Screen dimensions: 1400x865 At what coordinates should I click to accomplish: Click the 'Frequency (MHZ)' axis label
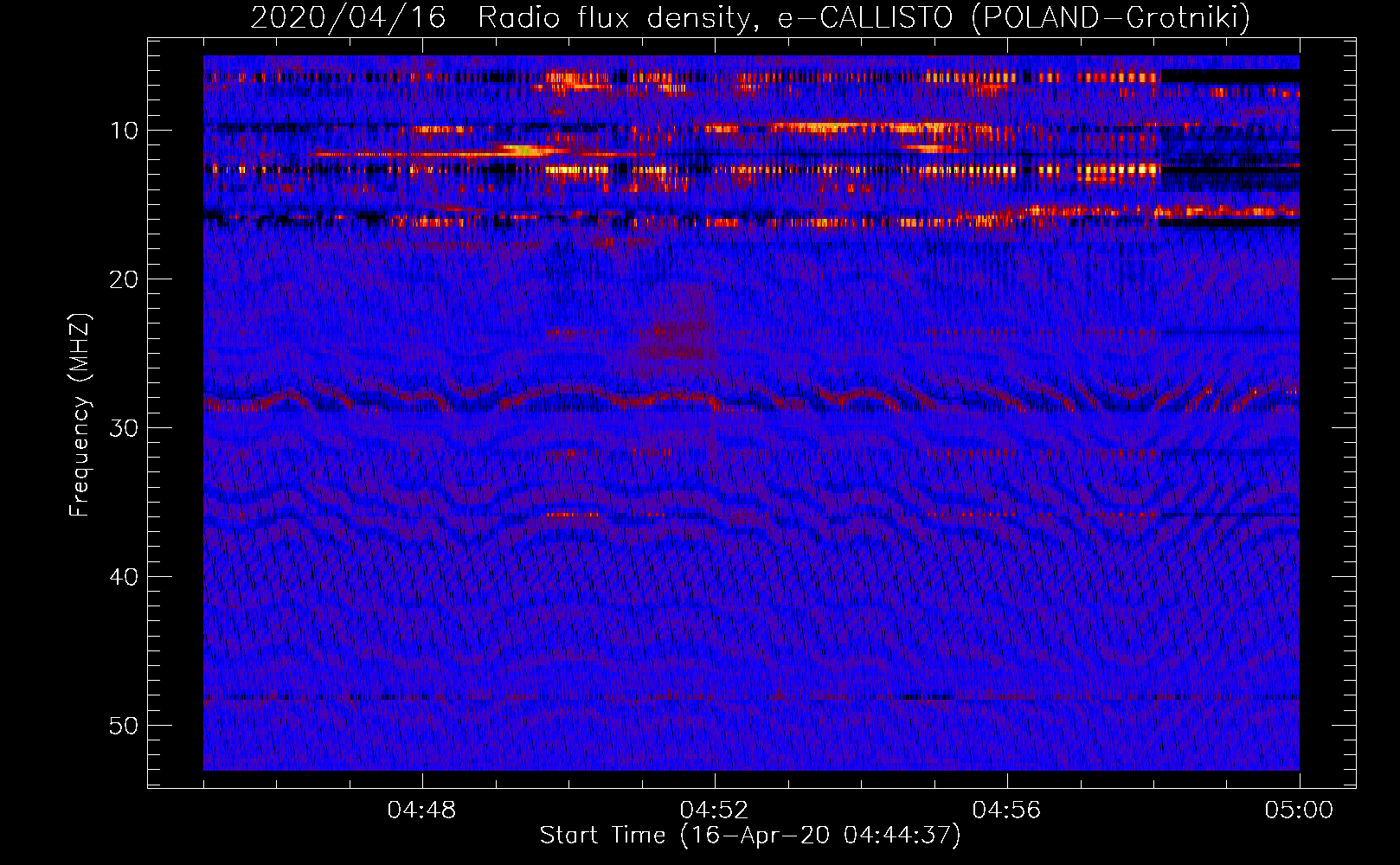pyautogui.click(x=80, y=415)
